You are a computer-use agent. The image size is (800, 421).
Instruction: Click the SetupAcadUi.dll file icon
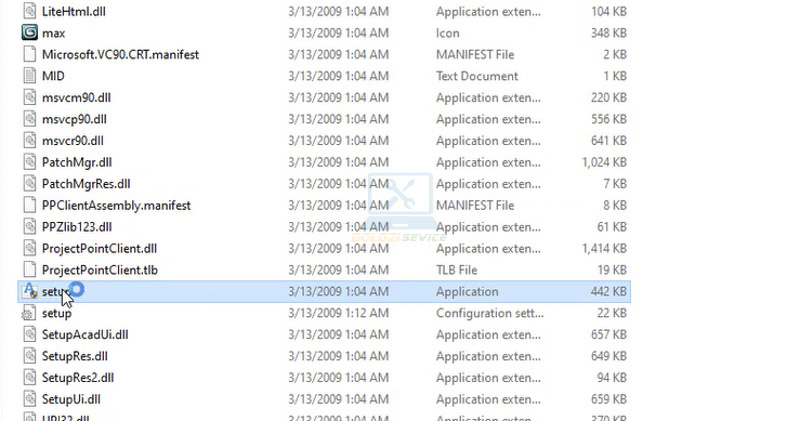tap(29, 335)
